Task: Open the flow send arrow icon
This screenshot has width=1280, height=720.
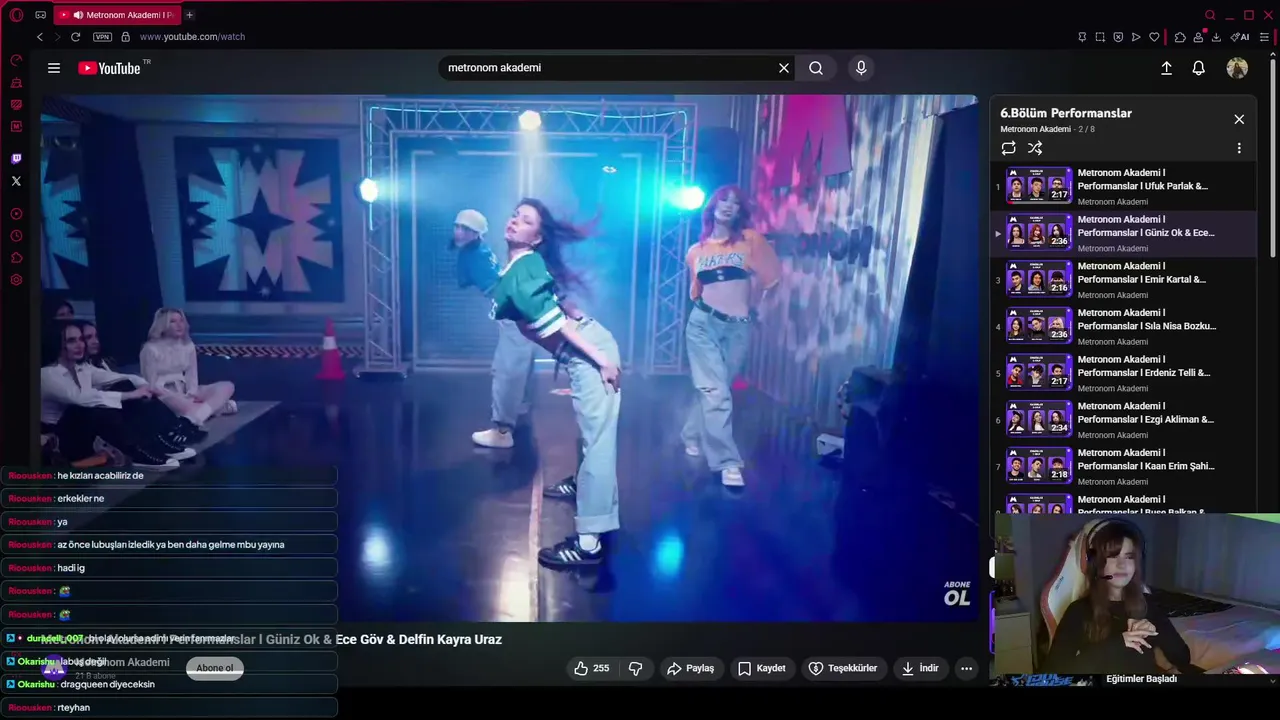Action: point(1136,37)
